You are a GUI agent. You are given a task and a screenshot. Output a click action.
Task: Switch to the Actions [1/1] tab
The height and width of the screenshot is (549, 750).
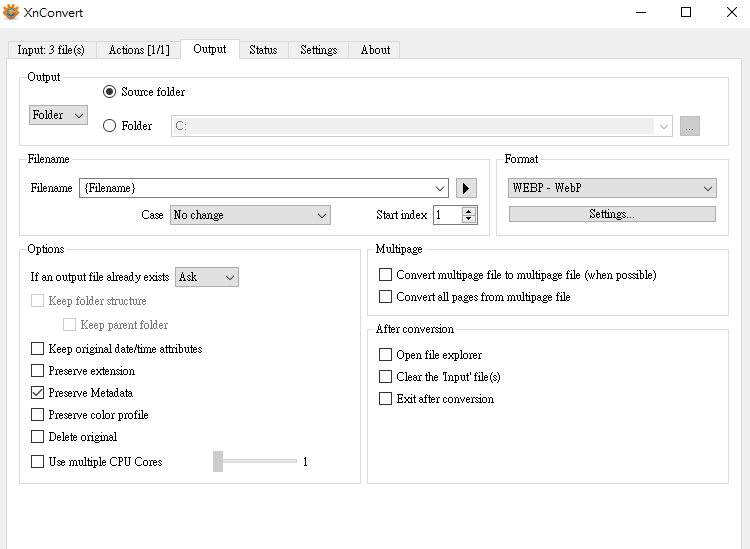click(x=139, y=50)
